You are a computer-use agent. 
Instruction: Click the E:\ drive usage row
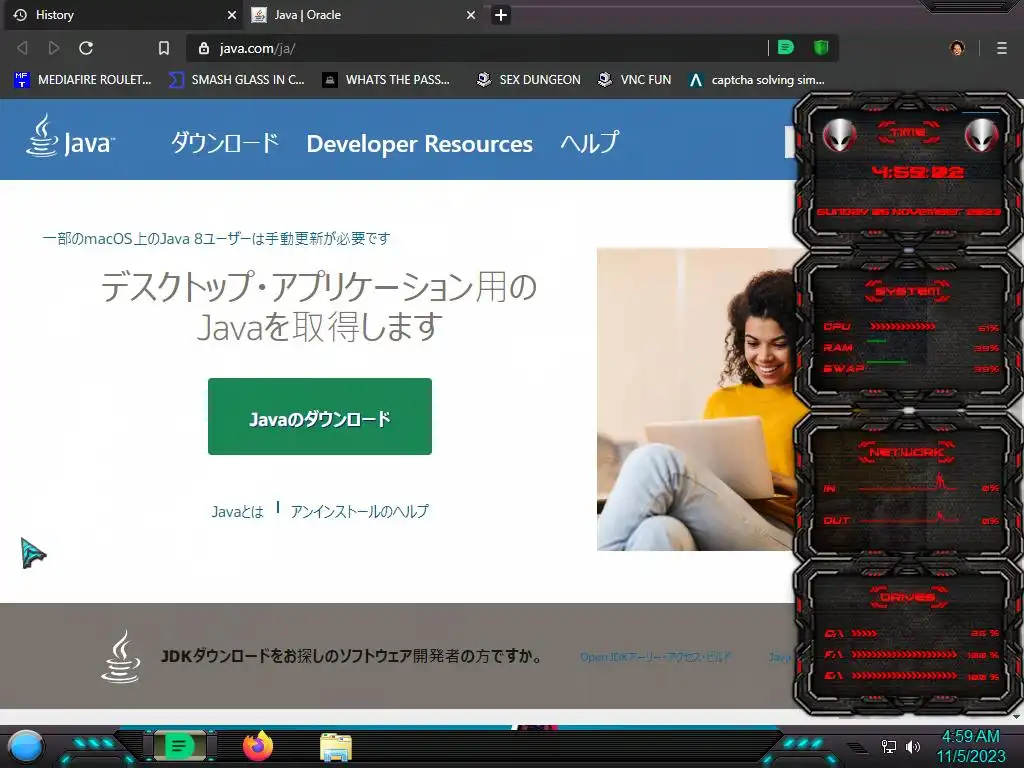tap(911, 675)
